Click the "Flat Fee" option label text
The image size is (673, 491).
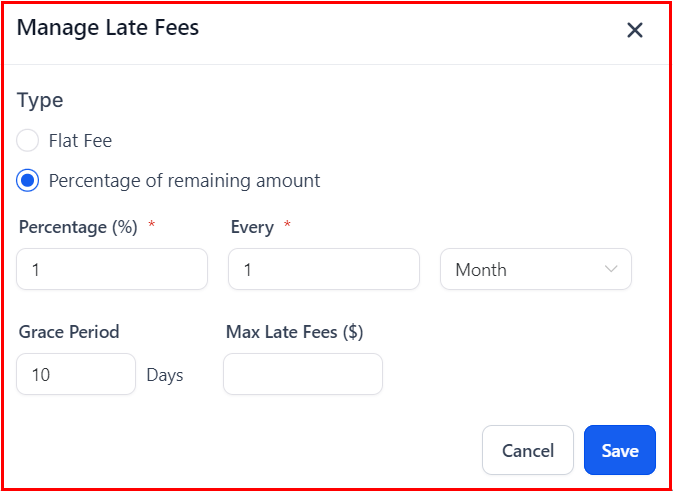pyautogui.click(x=80, y=141)
